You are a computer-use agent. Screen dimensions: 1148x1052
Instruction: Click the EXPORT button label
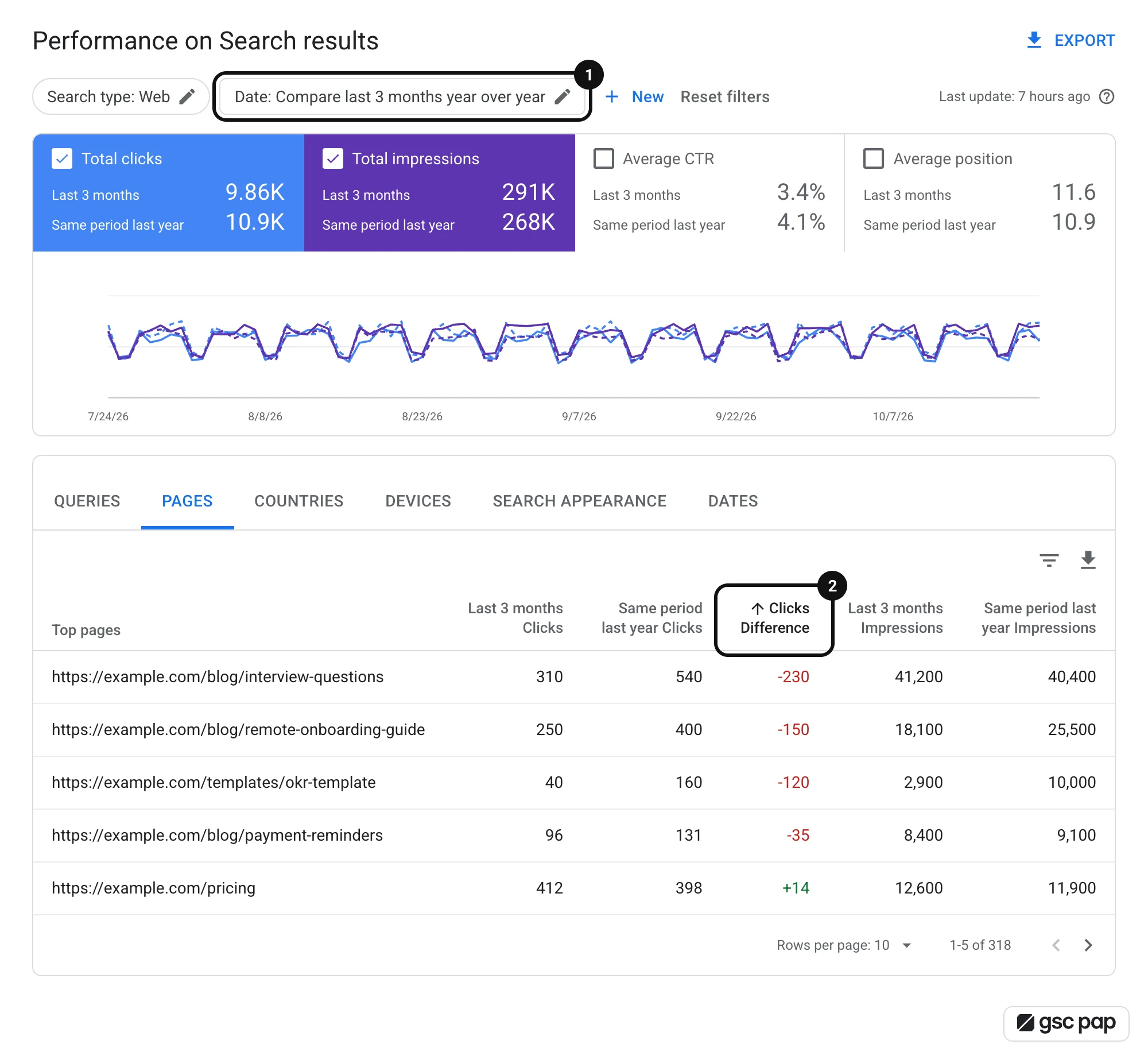pos(1084,40)
